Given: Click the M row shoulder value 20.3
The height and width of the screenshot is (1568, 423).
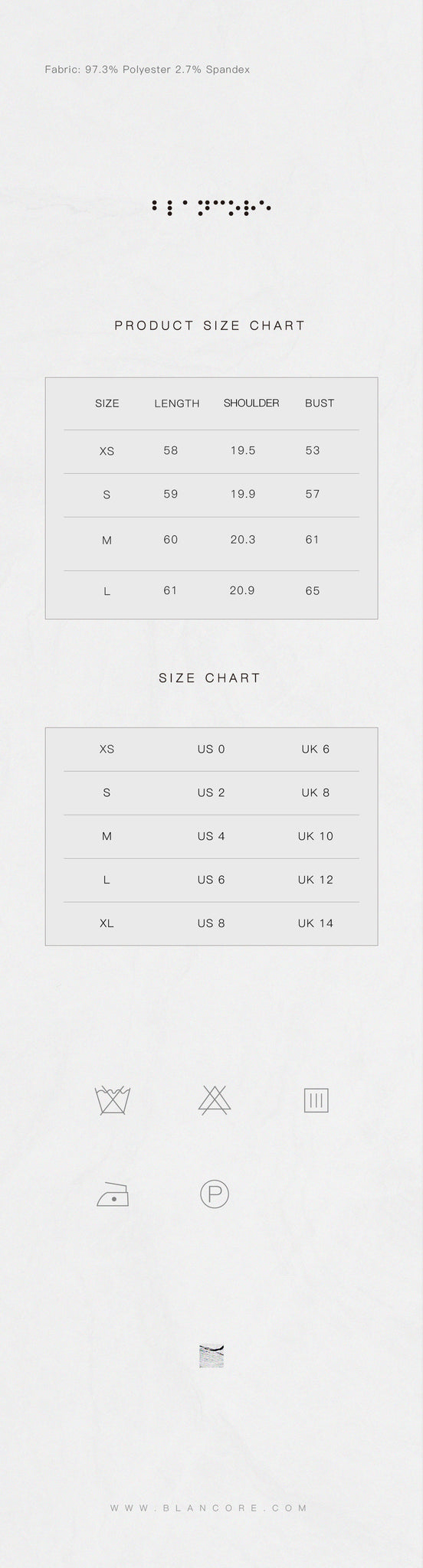Looking at the screenshot, I should (243, 539).
